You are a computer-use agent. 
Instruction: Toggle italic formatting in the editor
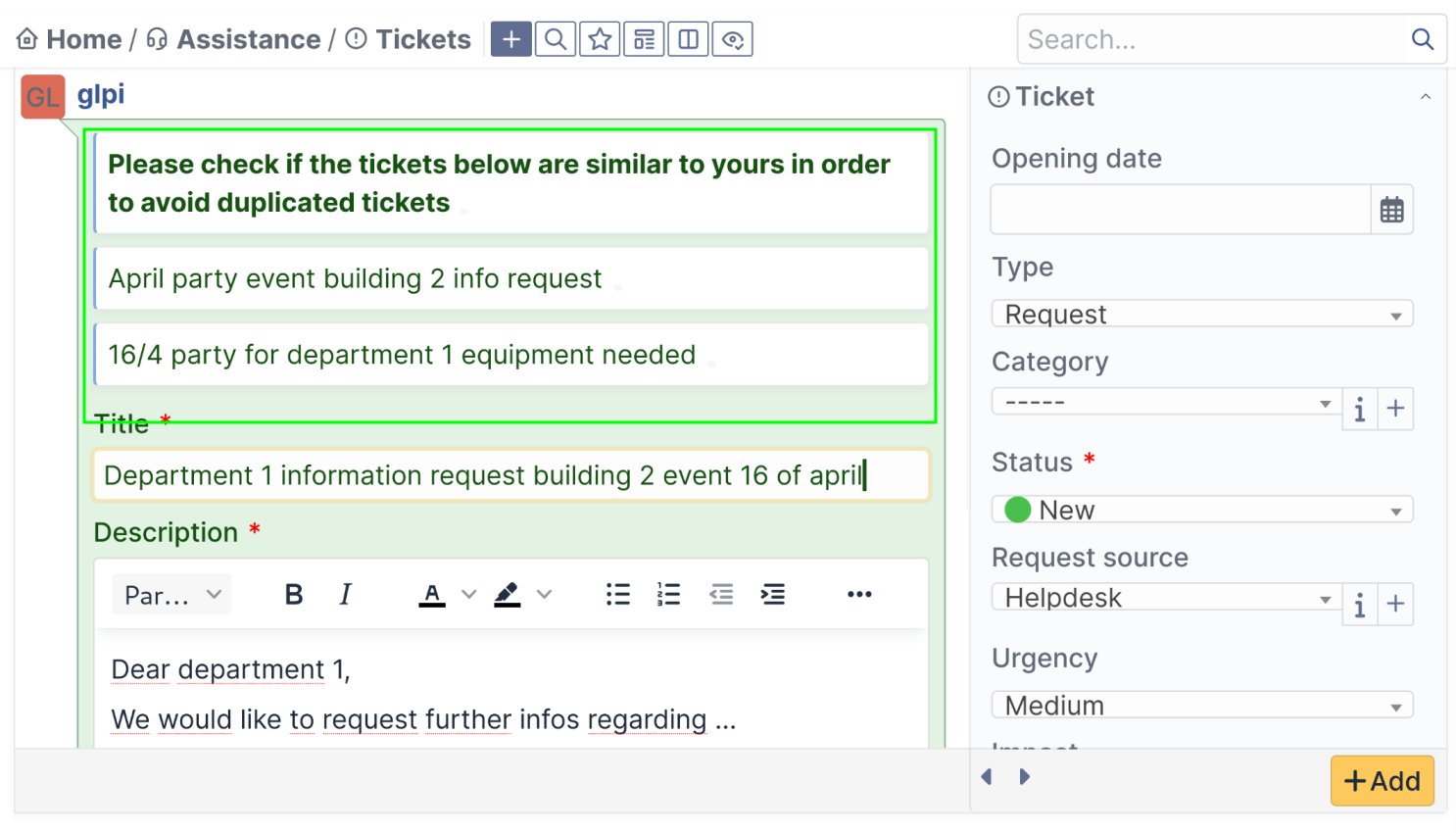pos(344,594)
